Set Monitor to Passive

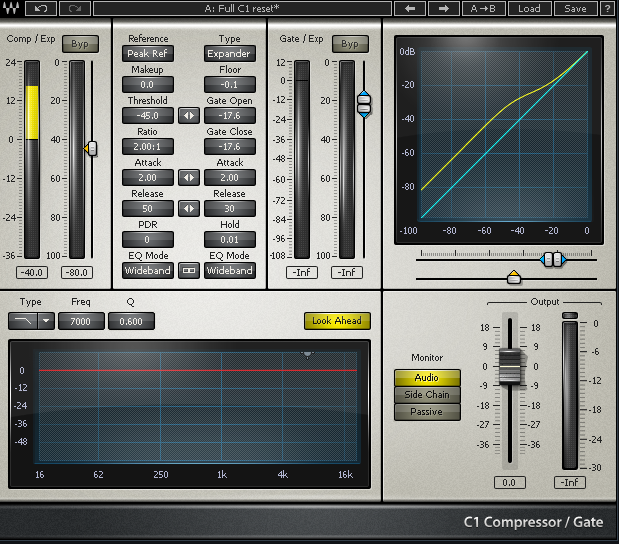(x=427, y=412)
